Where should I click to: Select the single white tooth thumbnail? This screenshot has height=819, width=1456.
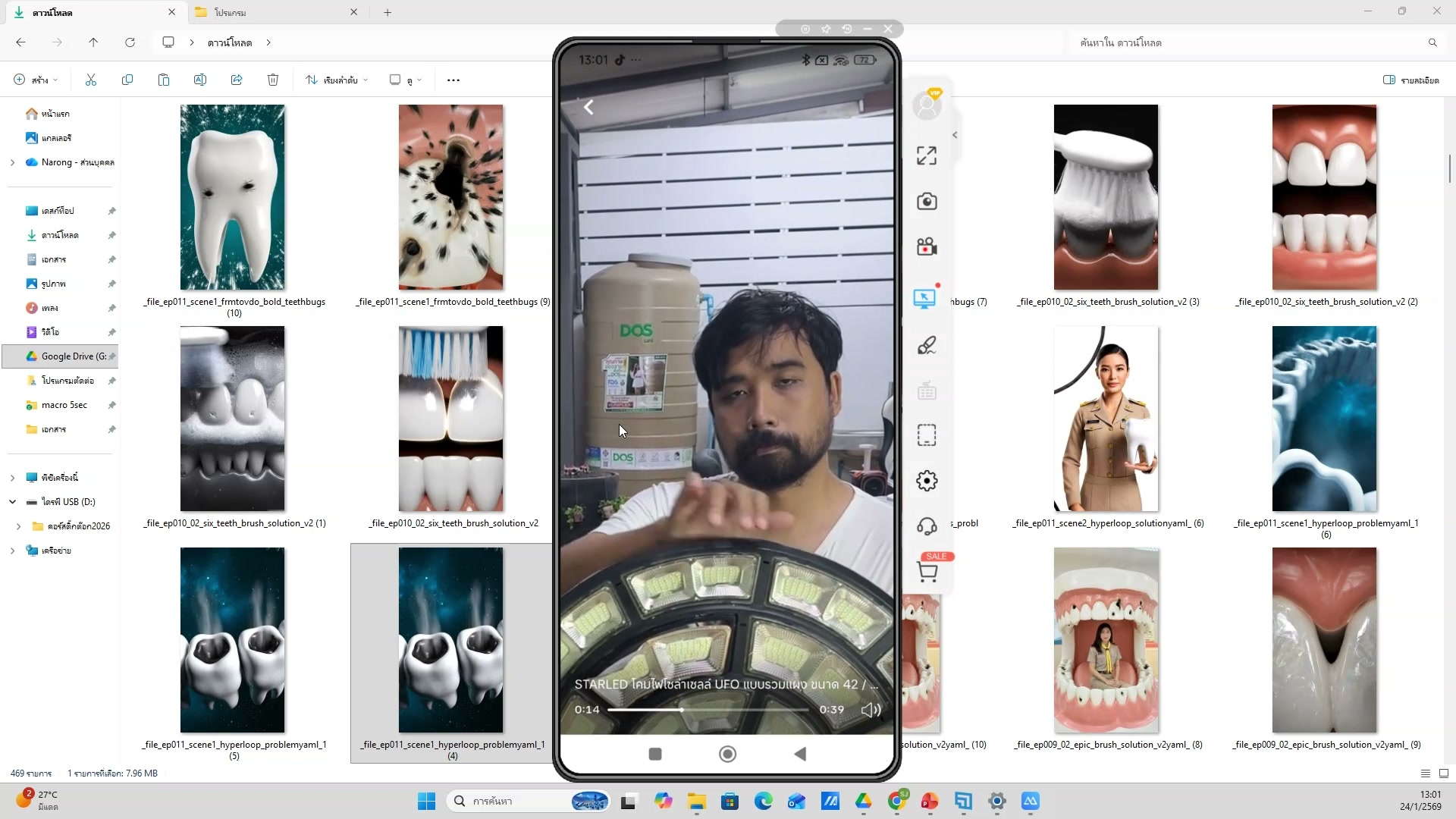coord(233,197)
